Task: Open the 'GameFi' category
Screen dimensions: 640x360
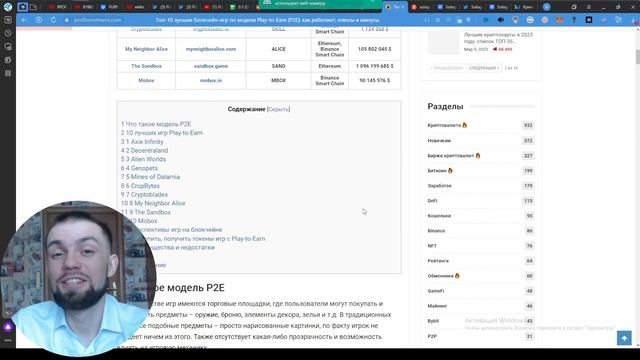Action: coord(436,291)
